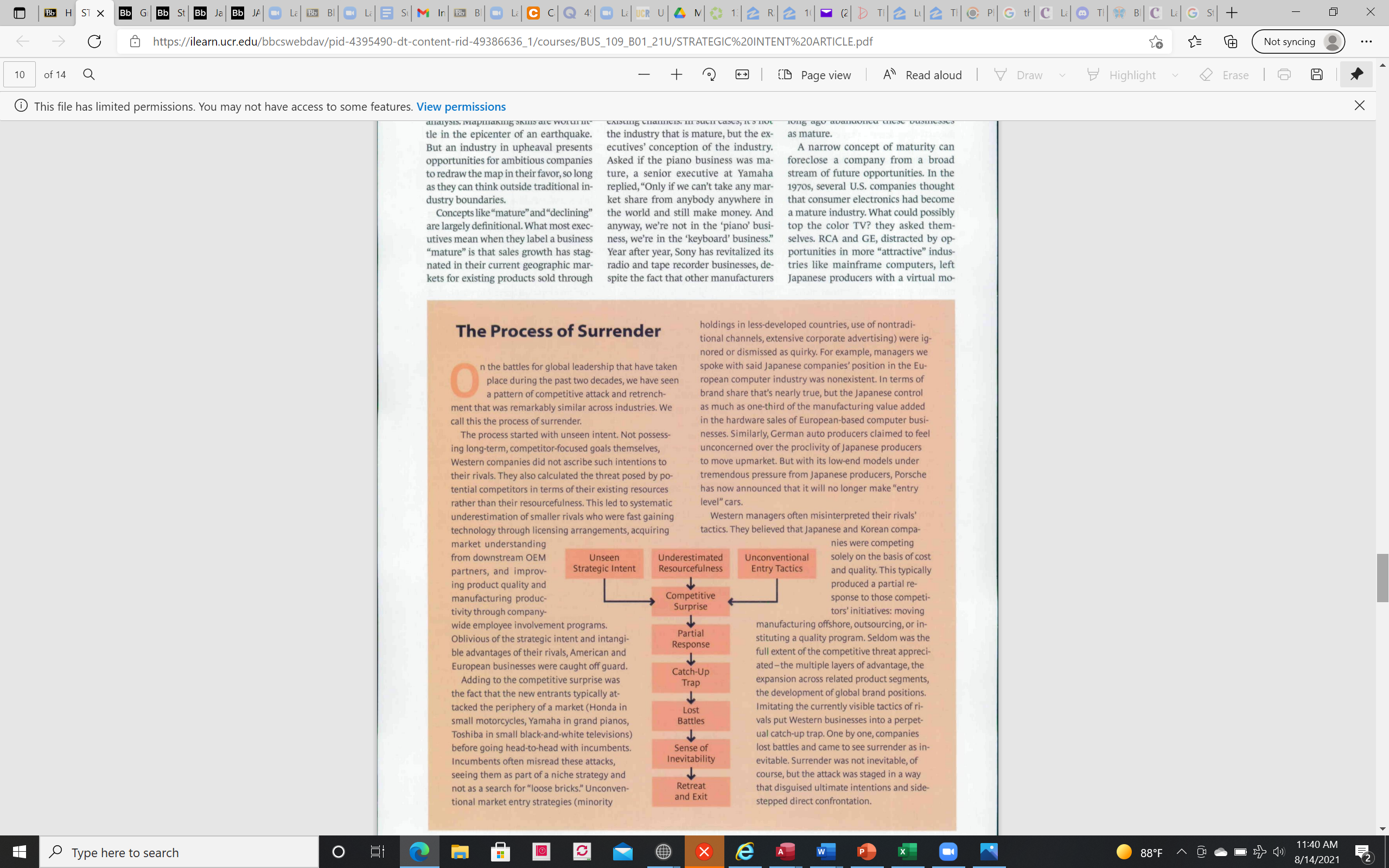Switch to the UCR tab

(x=651, y=12)
